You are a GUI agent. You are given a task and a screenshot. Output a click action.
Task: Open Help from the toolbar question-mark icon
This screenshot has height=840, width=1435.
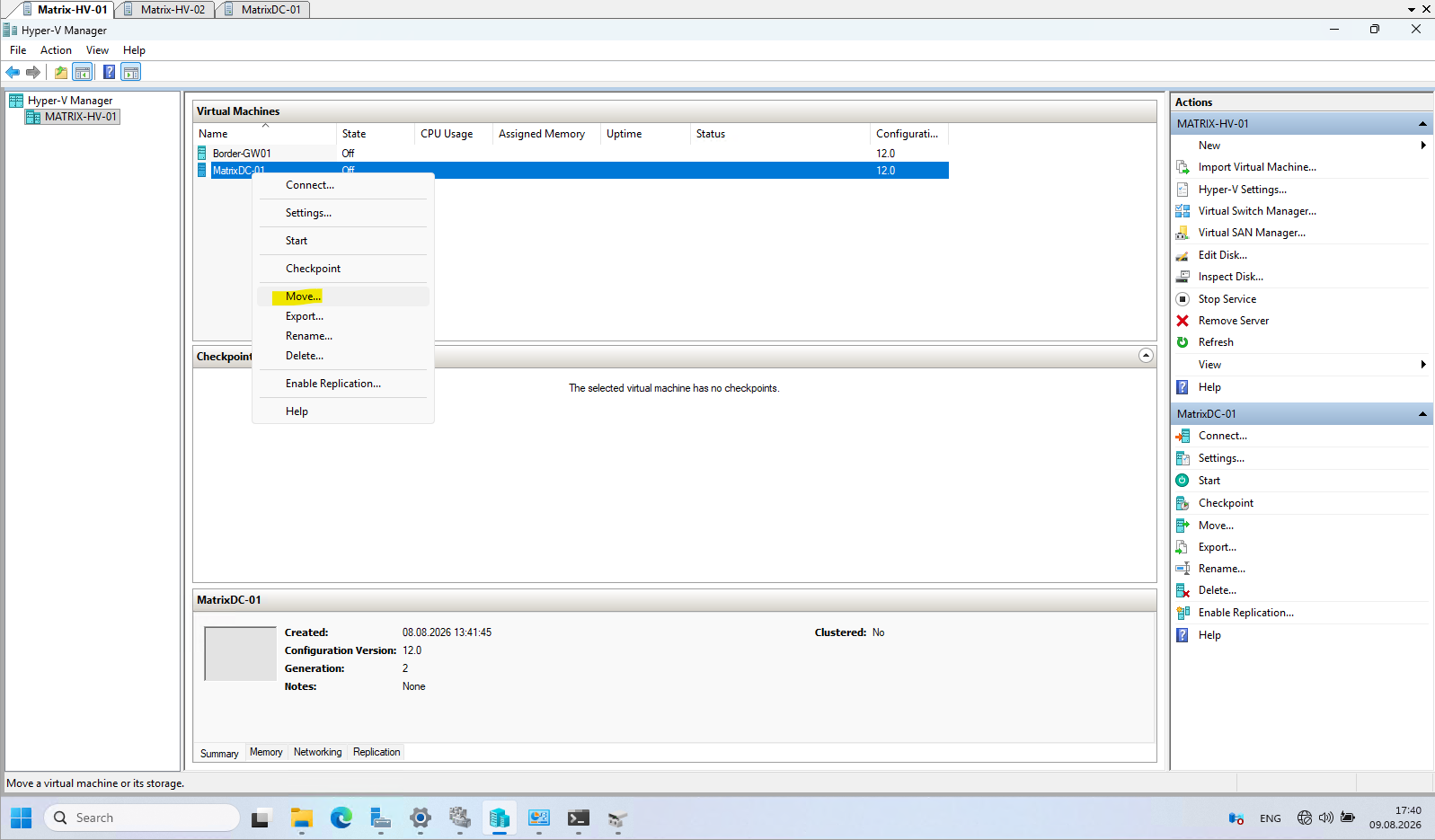(x=109, y=72)
